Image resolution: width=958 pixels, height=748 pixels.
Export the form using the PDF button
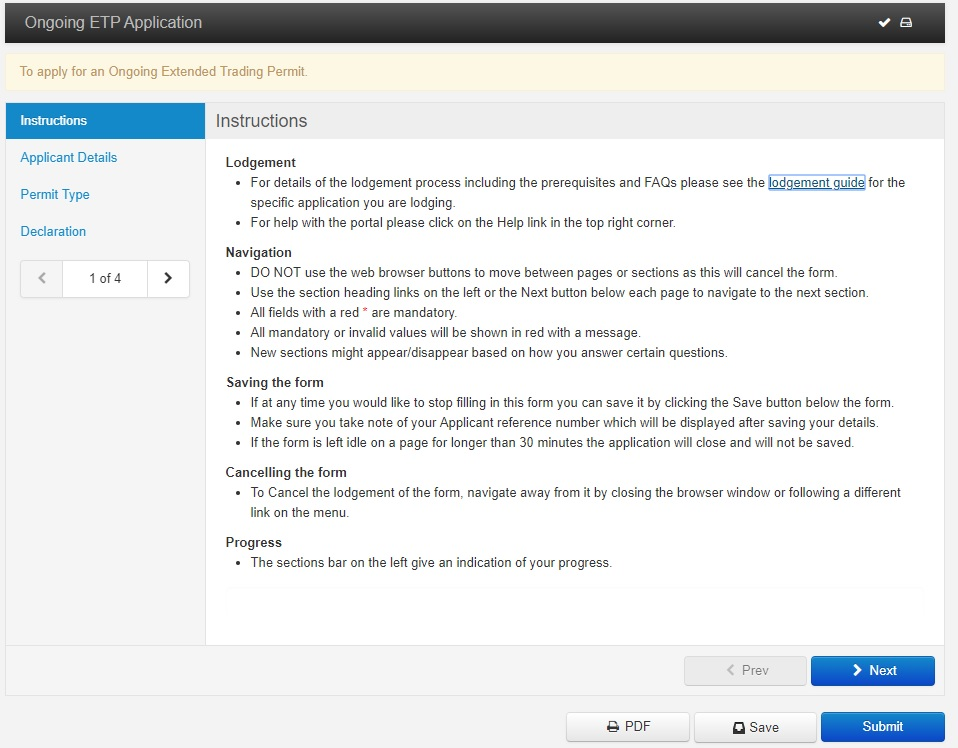pos(627,727)
